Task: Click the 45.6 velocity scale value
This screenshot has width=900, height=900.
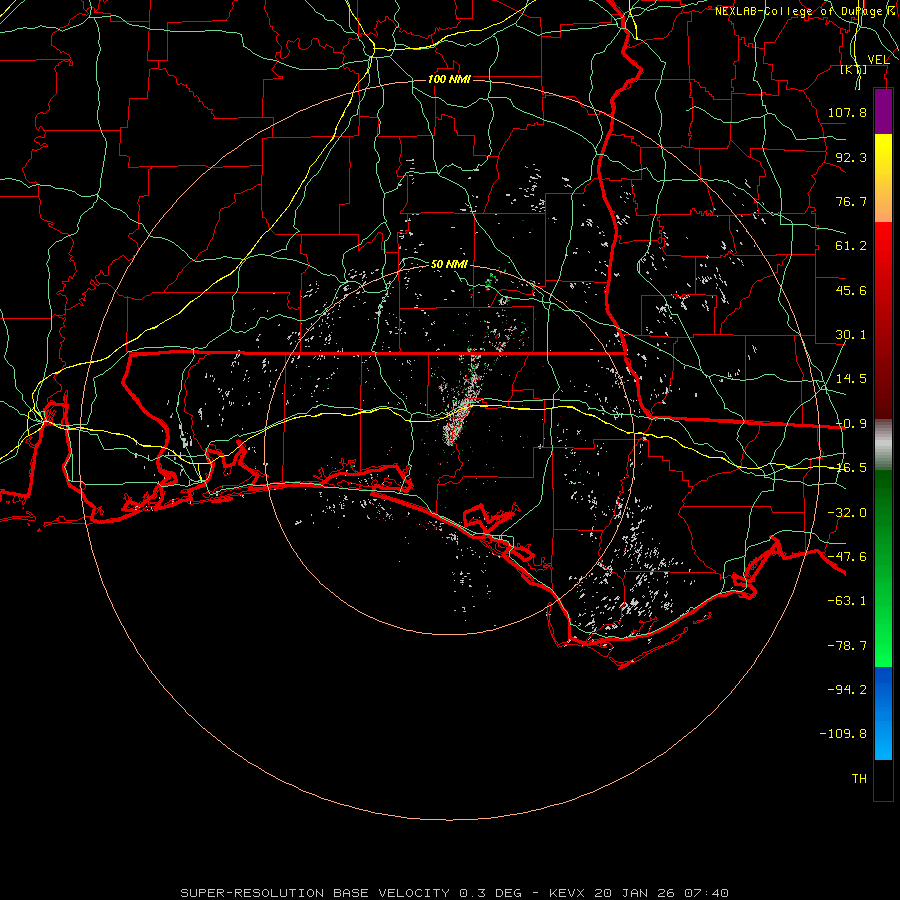Action: (851, 290)
